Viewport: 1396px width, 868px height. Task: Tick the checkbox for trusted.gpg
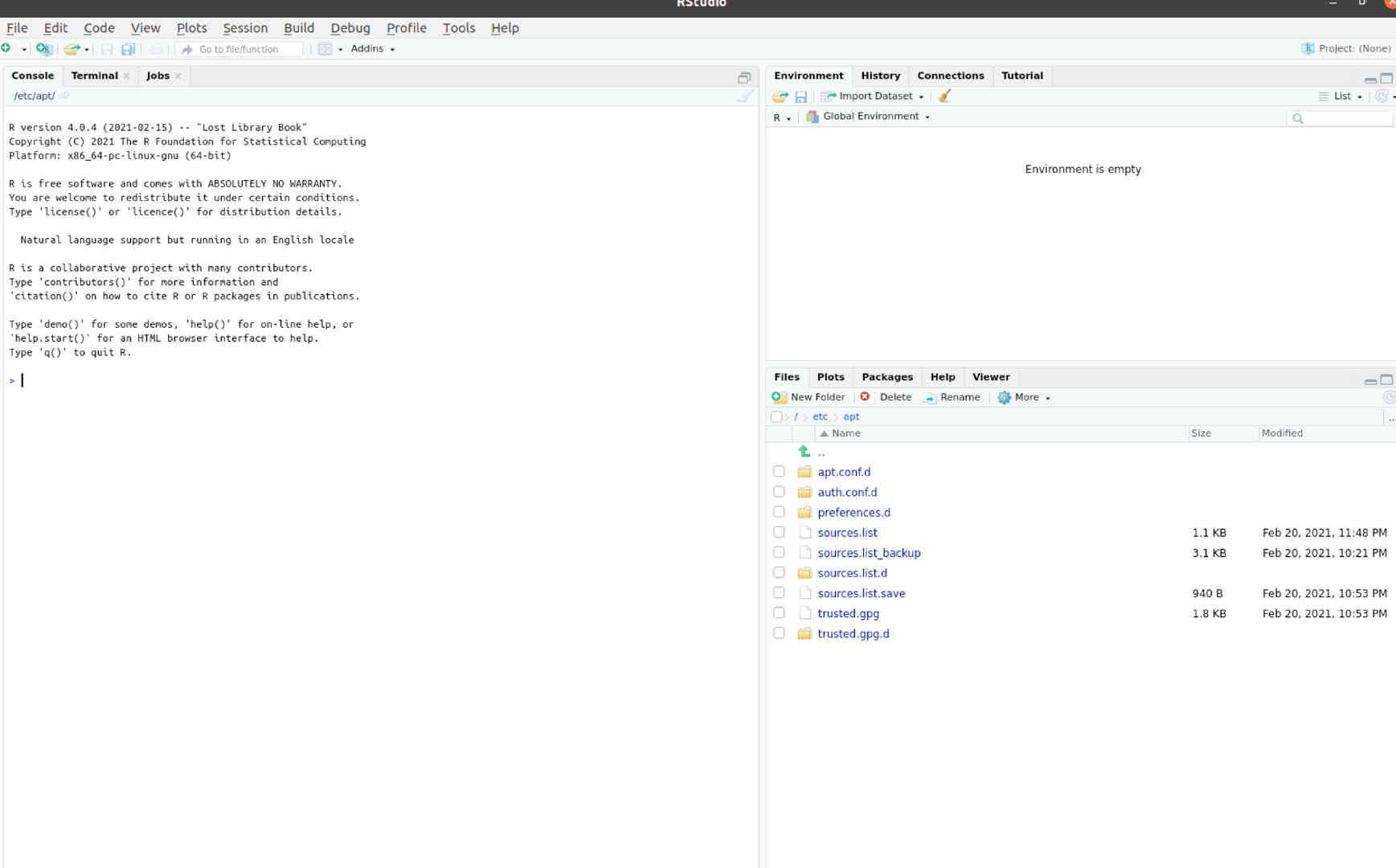pyautogui.click(x=778, y=612)
